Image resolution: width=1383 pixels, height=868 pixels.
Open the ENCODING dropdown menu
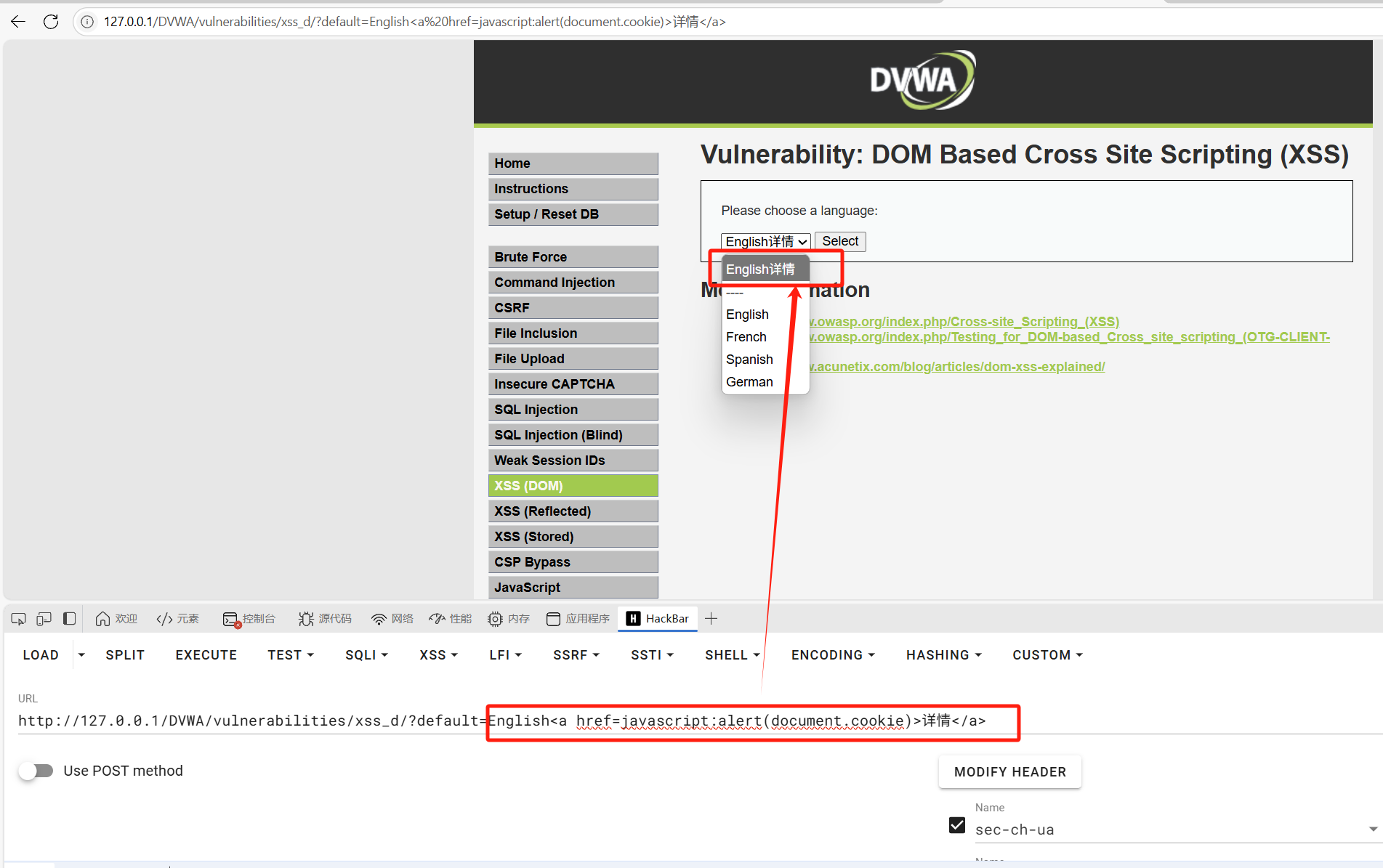(833, 655)
